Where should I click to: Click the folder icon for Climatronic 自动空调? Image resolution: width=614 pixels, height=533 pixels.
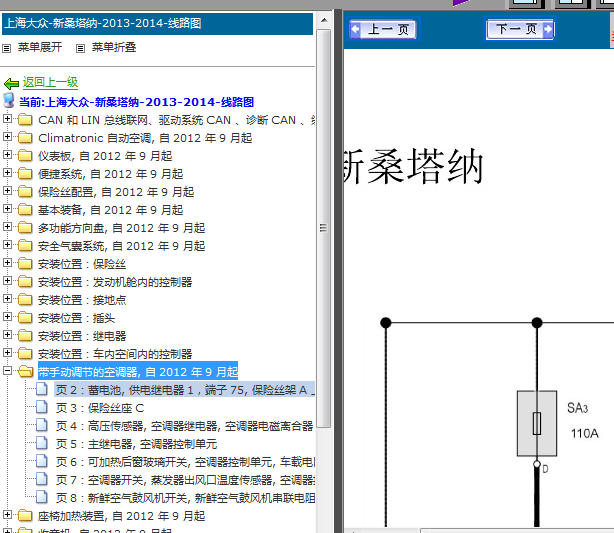tap(25, 137)
